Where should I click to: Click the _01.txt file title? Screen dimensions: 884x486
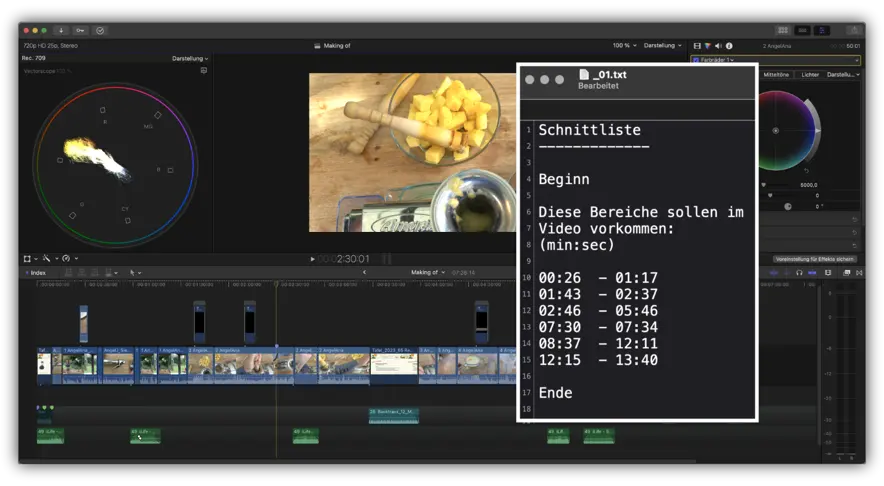click(609, 74)
